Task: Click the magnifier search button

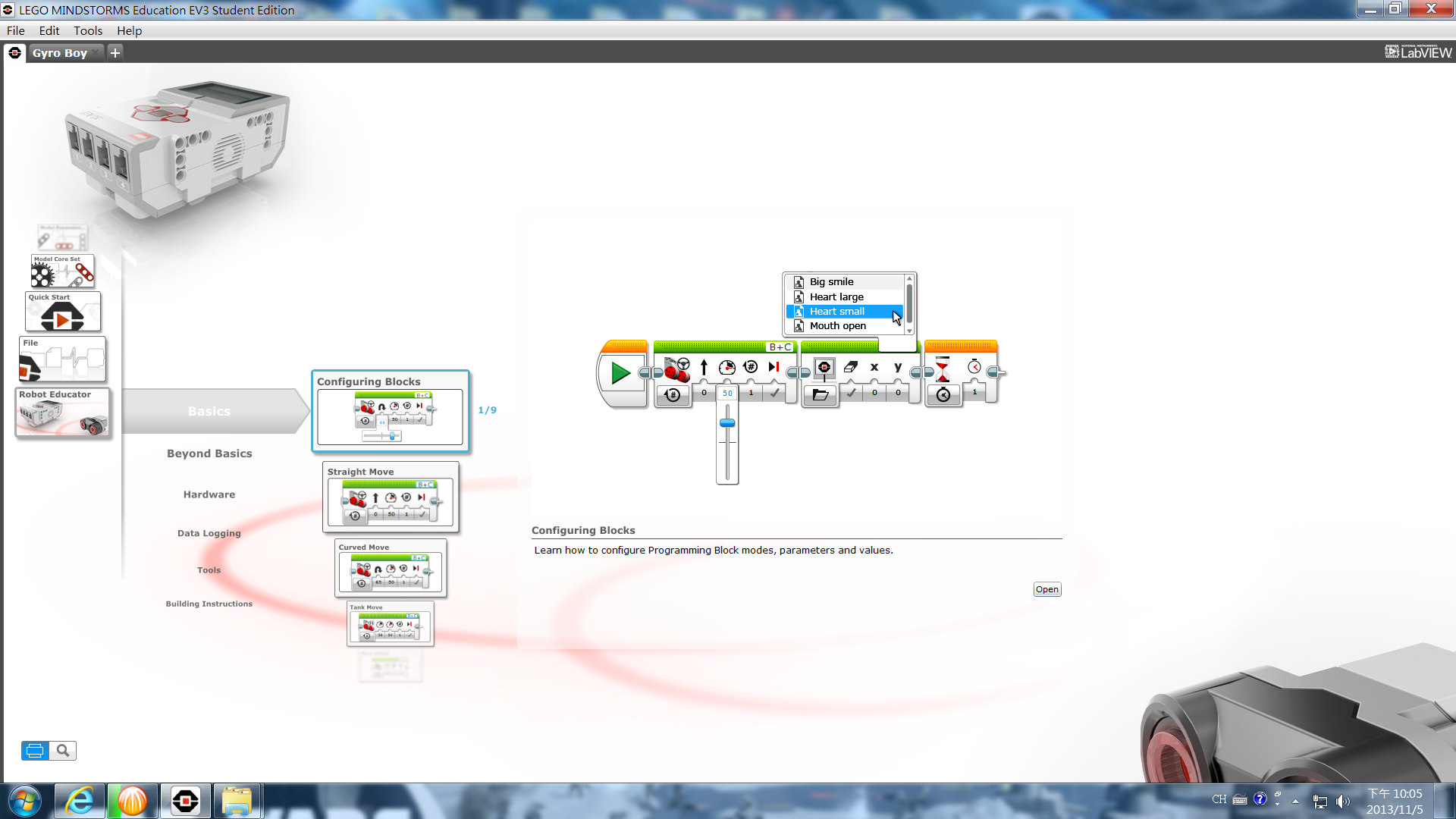Action: (x=63, y=751)
